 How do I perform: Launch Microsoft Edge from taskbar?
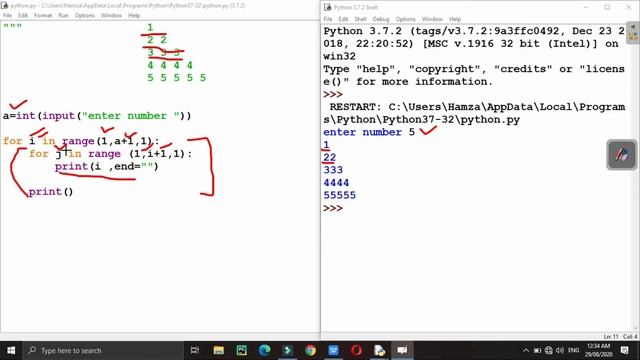tap(264, 350)
